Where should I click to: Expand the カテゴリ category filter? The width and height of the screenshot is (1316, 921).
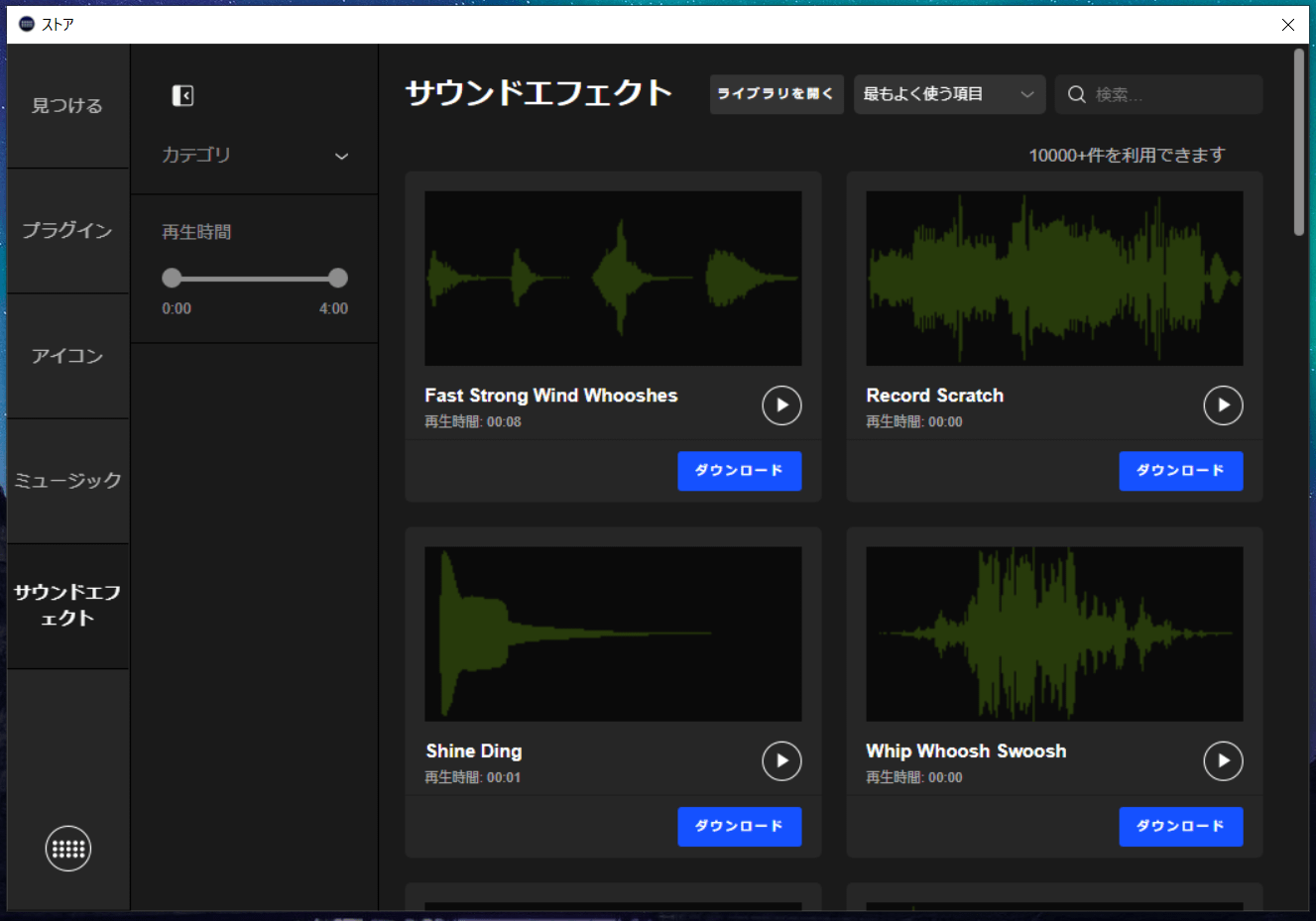pyautogui.click(x=255, y=156)
